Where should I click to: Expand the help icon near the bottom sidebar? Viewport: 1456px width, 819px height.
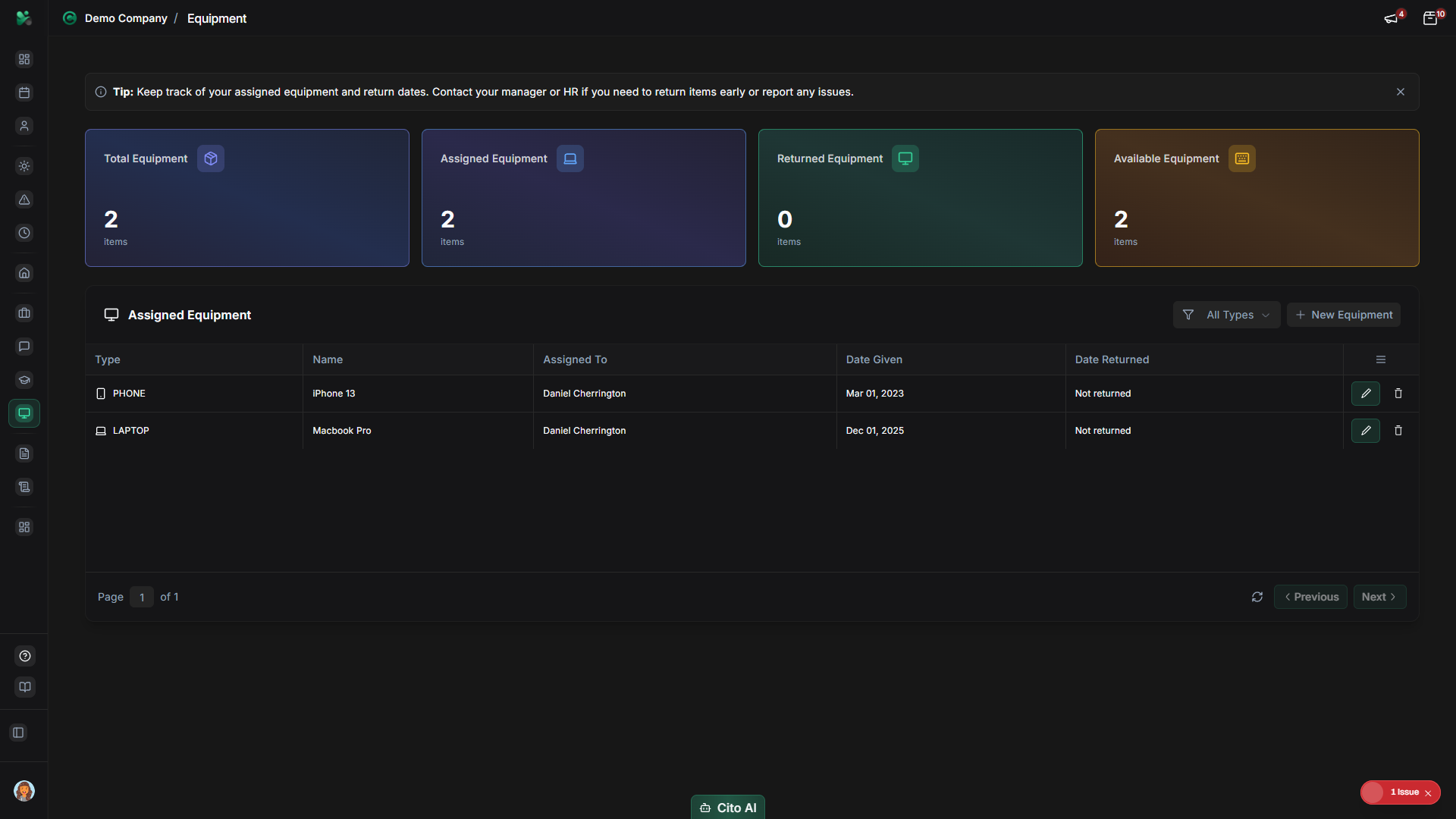(24, 656)
